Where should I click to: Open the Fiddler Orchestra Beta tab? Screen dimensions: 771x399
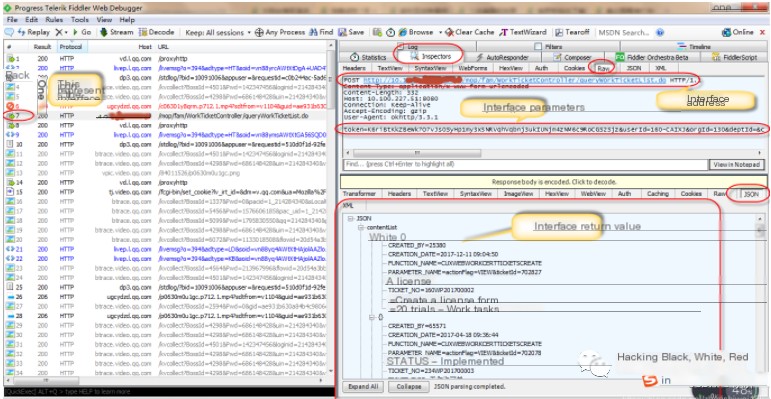click(x=652, y=57)
